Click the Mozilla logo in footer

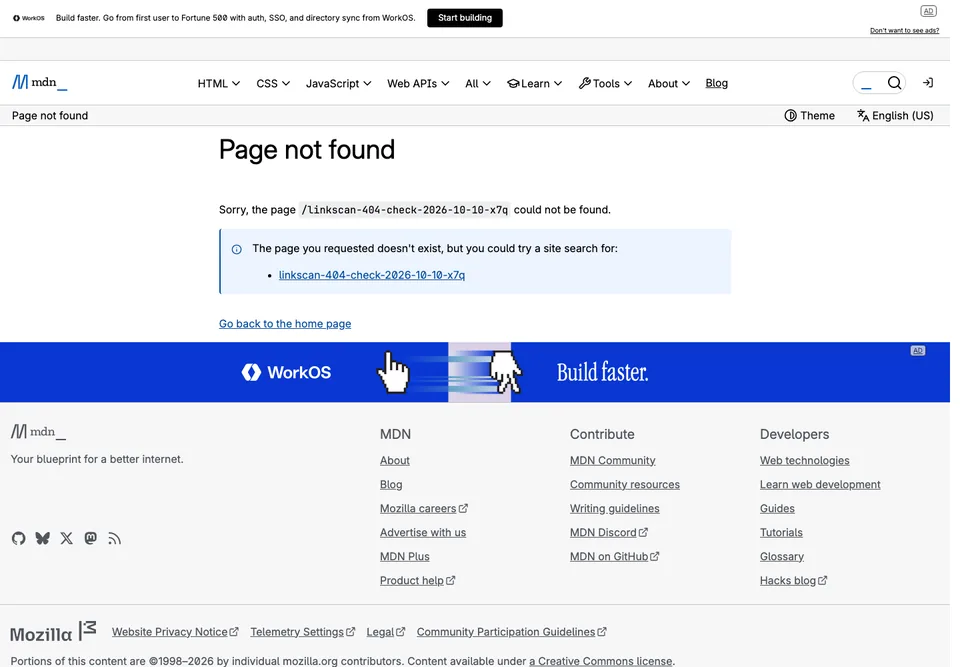[x=53, y=631]
